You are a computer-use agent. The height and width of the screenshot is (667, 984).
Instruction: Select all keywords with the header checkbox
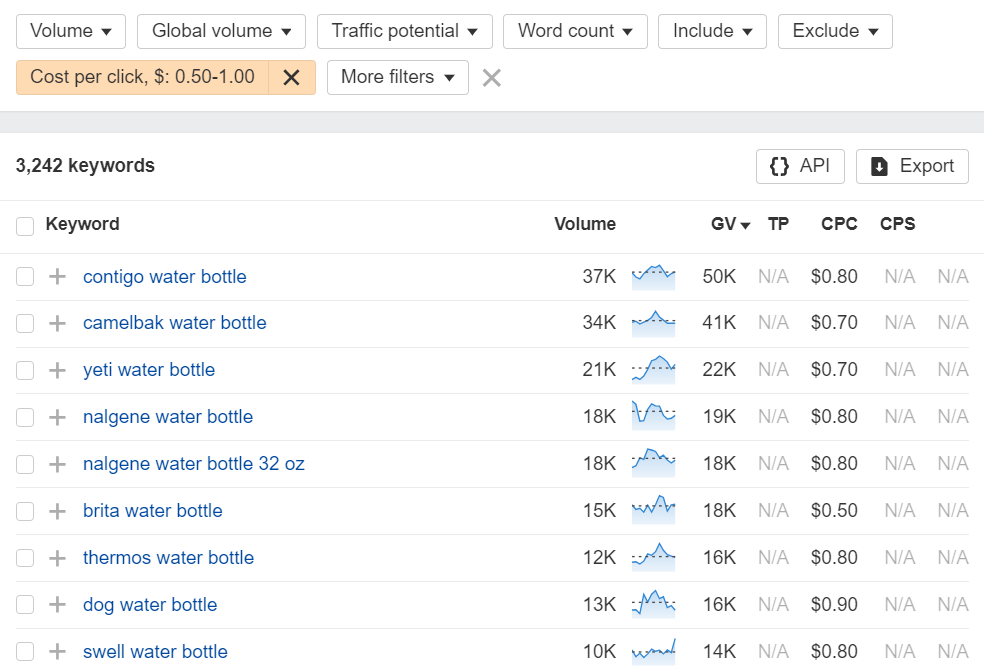click(25, 227)
